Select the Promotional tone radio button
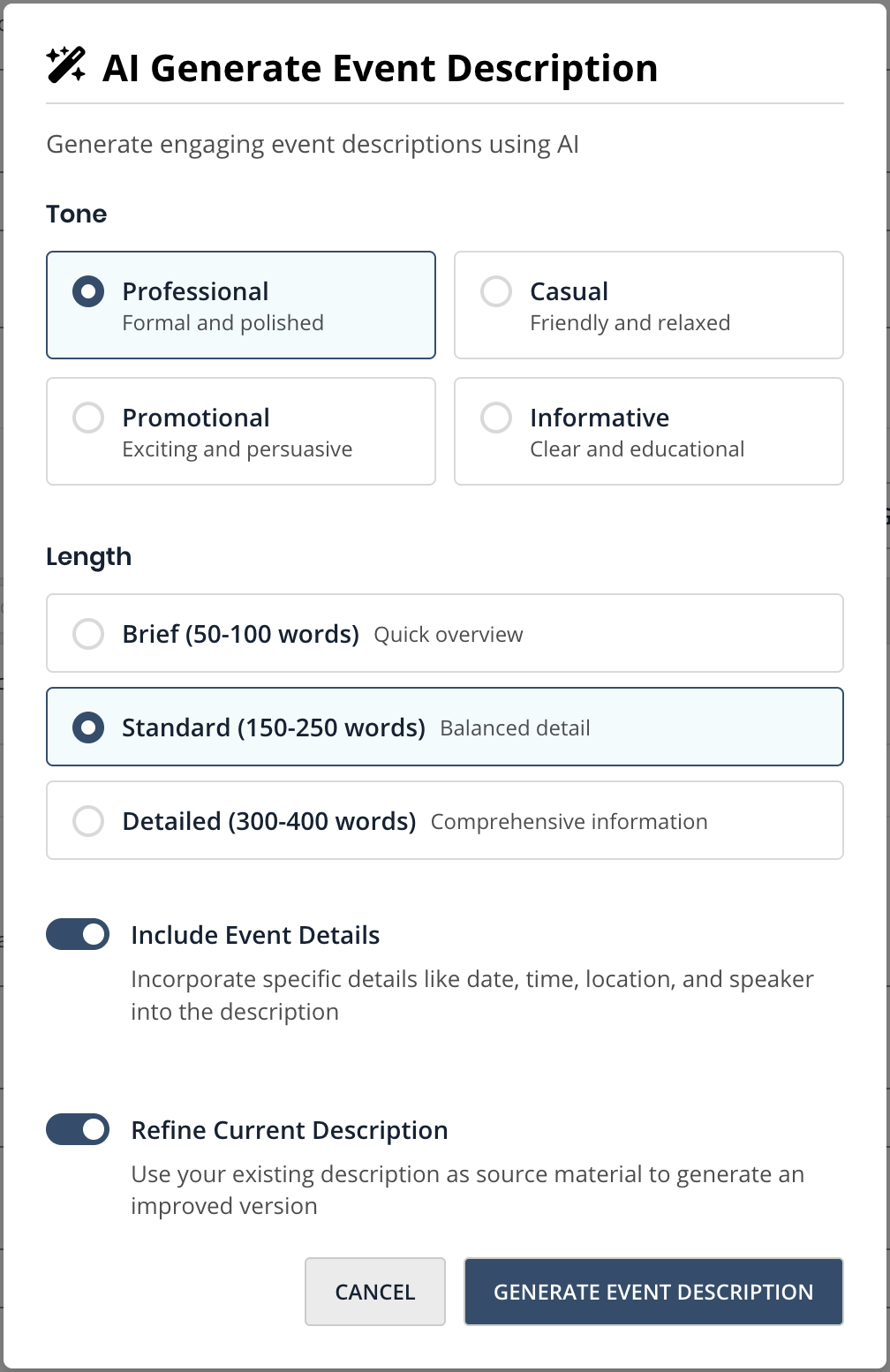 pos(88,418)
